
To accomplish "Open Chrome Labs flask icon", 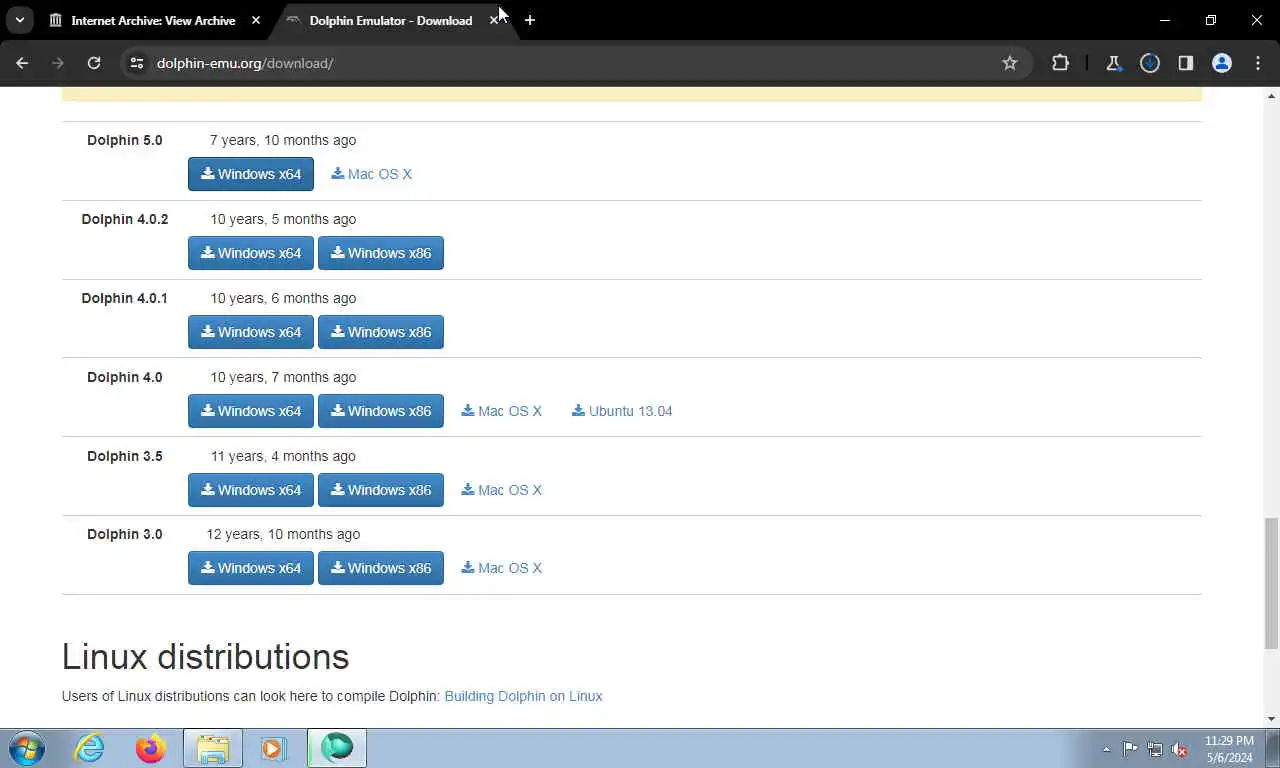I will (1113, 63).
